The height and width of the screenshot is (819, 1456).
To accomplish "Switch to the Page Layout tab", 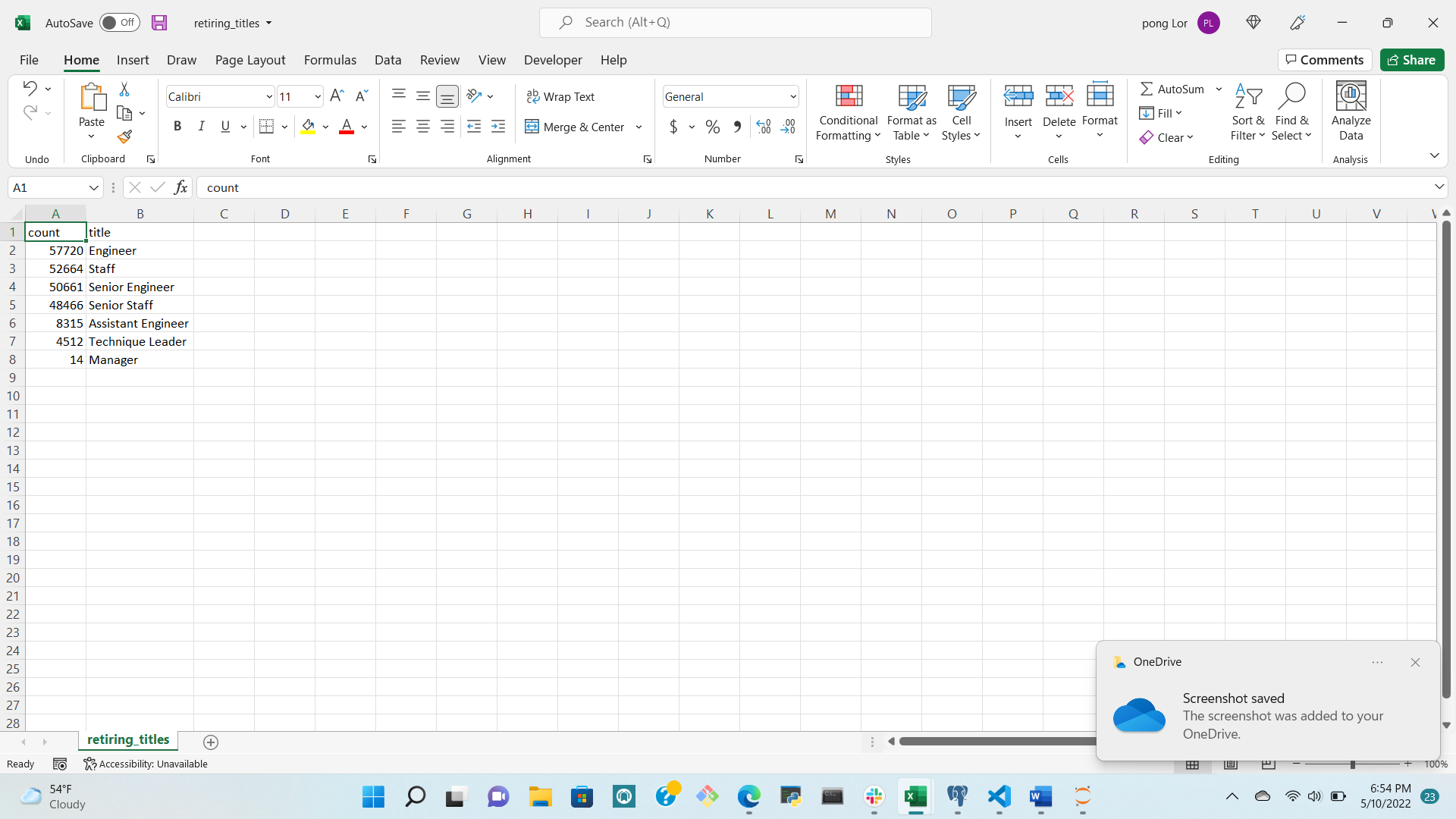I will coord(249,60).
